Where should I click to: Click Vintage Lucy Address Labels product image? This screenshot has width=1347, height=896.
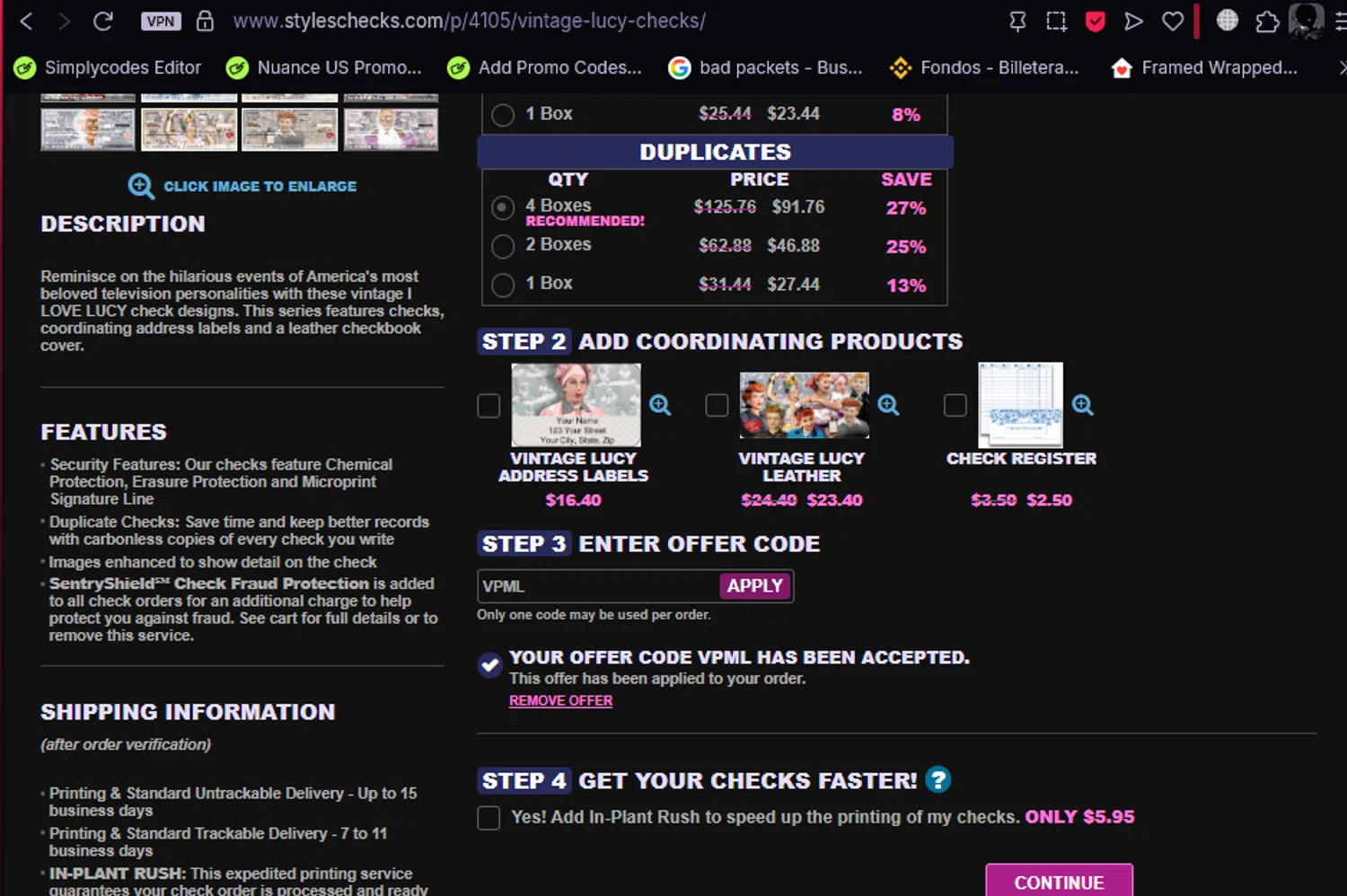click(576, 405)
